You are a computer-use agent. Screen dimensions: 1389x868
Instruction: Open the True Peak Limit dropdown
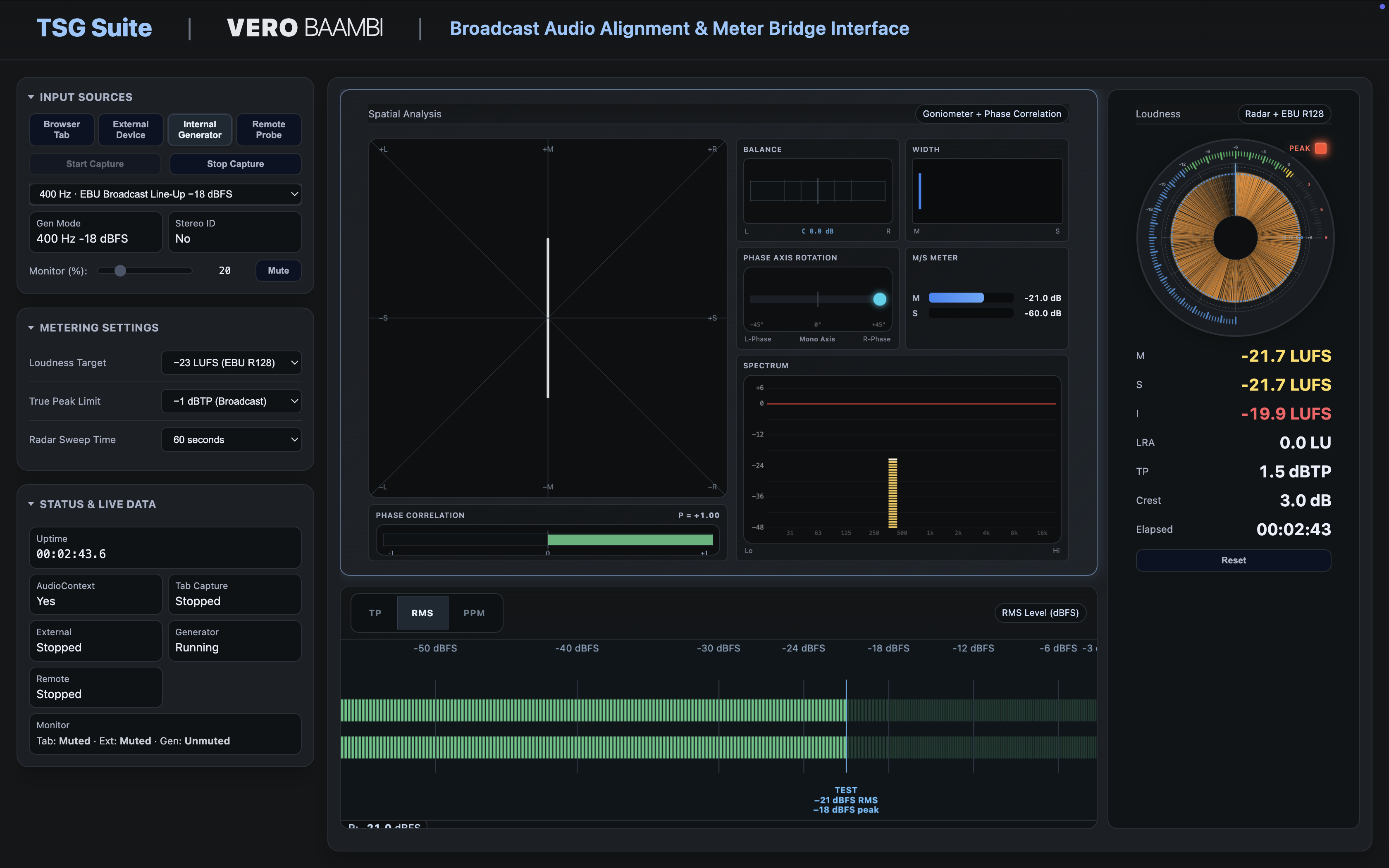pos(231,401)
